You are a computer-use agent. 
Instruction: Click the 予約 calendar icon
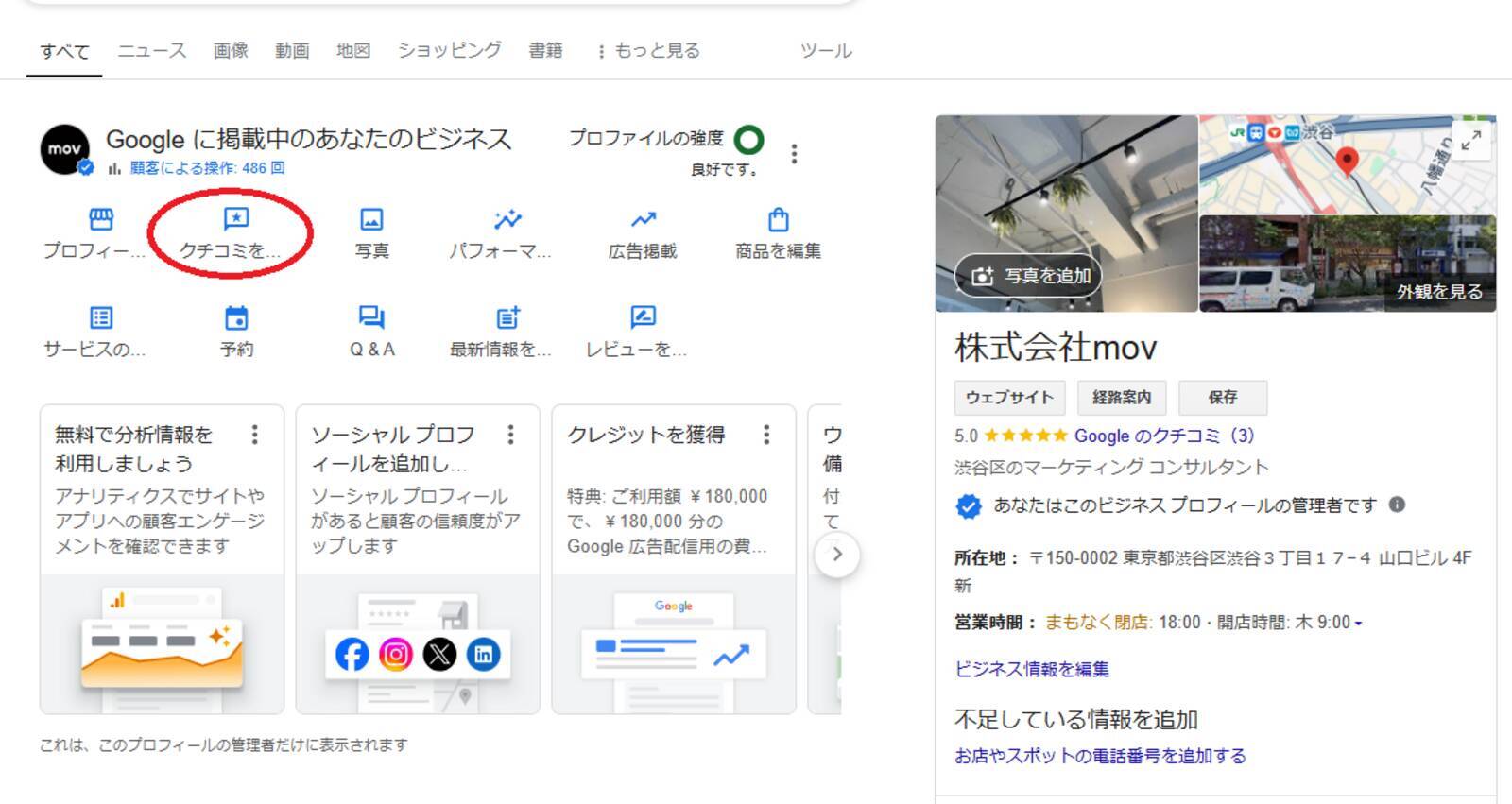click(236, 318)
